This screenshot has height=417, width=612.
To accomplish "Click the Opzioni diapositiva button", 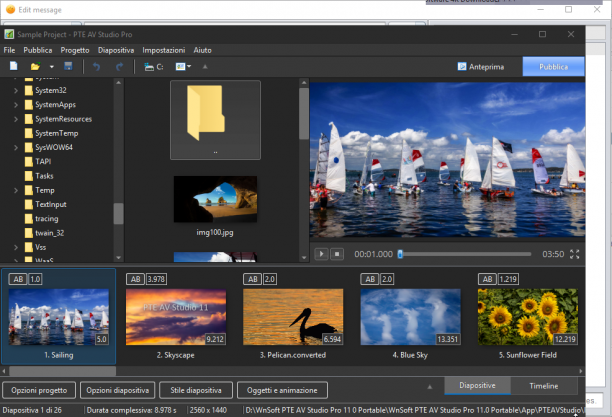I will click(x=117, y=390).
